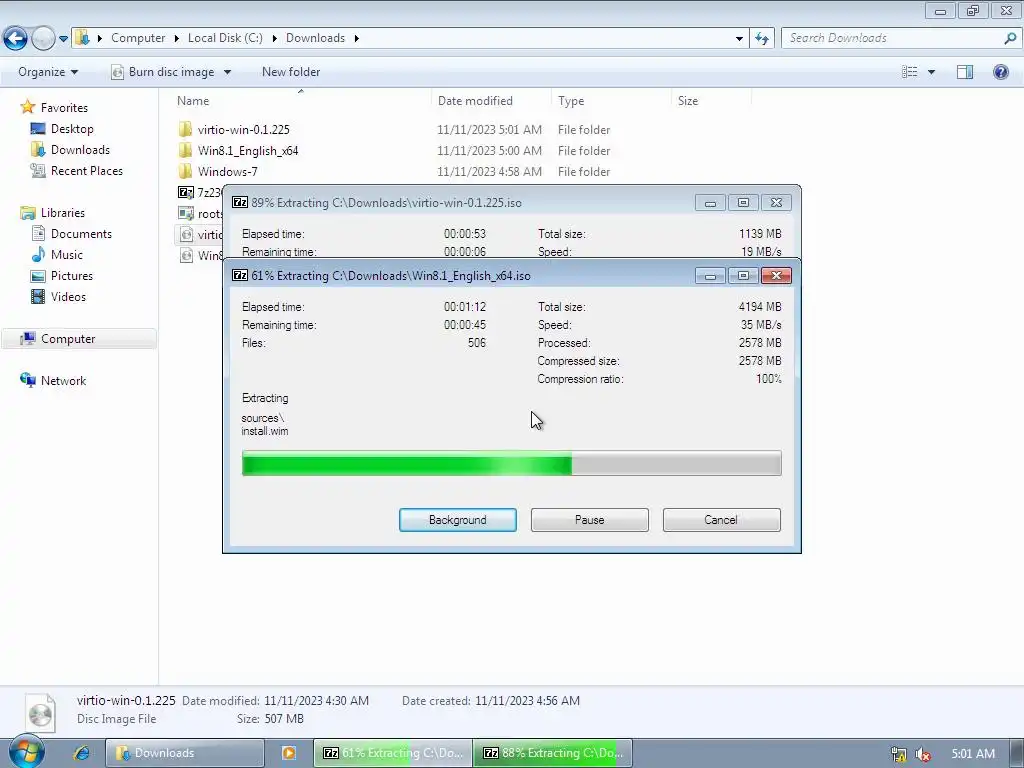The width and height of the screenshot is (1024, 768).
Task: Open Explorer Help icon
Action: click(1000, 72)
